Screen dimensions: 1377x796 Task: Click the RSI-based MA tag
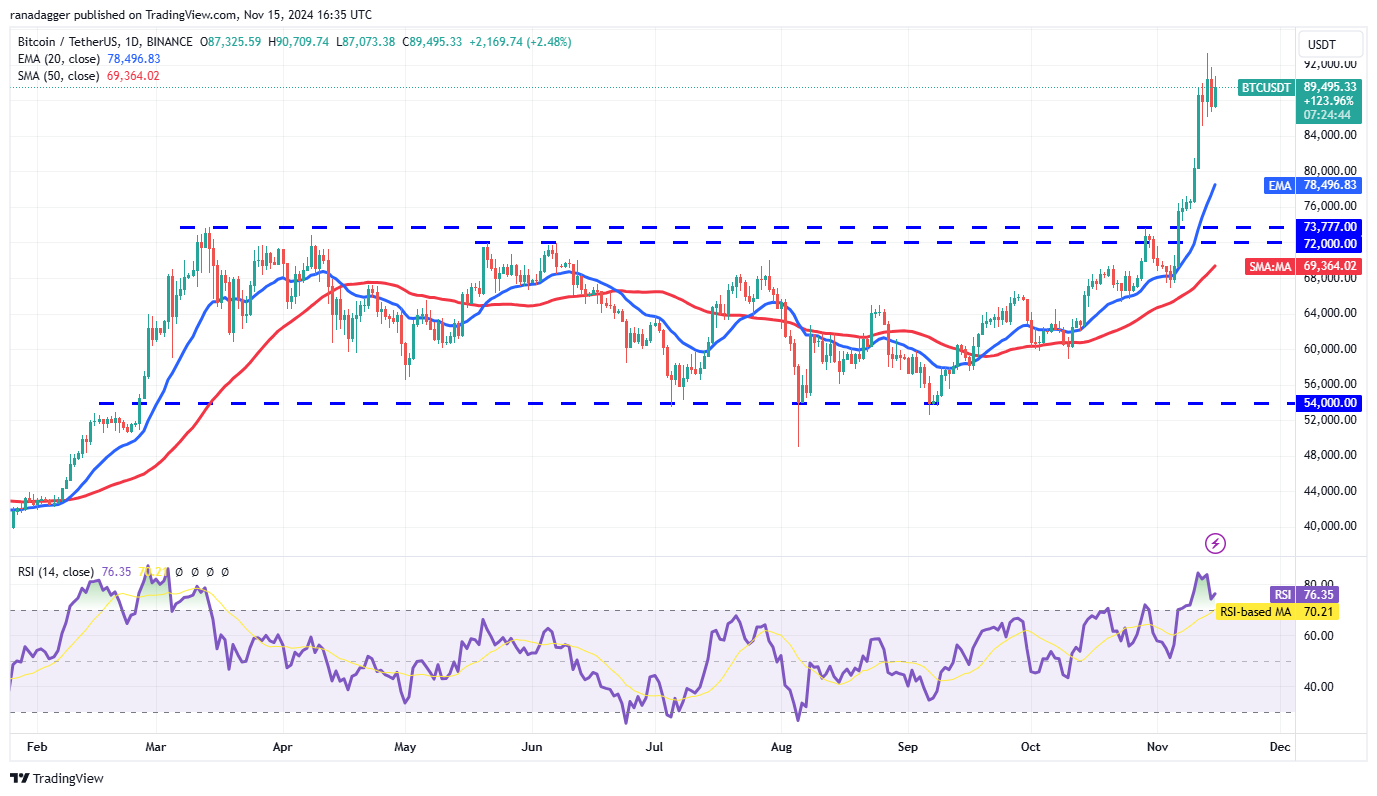[x=1255, y=611]
